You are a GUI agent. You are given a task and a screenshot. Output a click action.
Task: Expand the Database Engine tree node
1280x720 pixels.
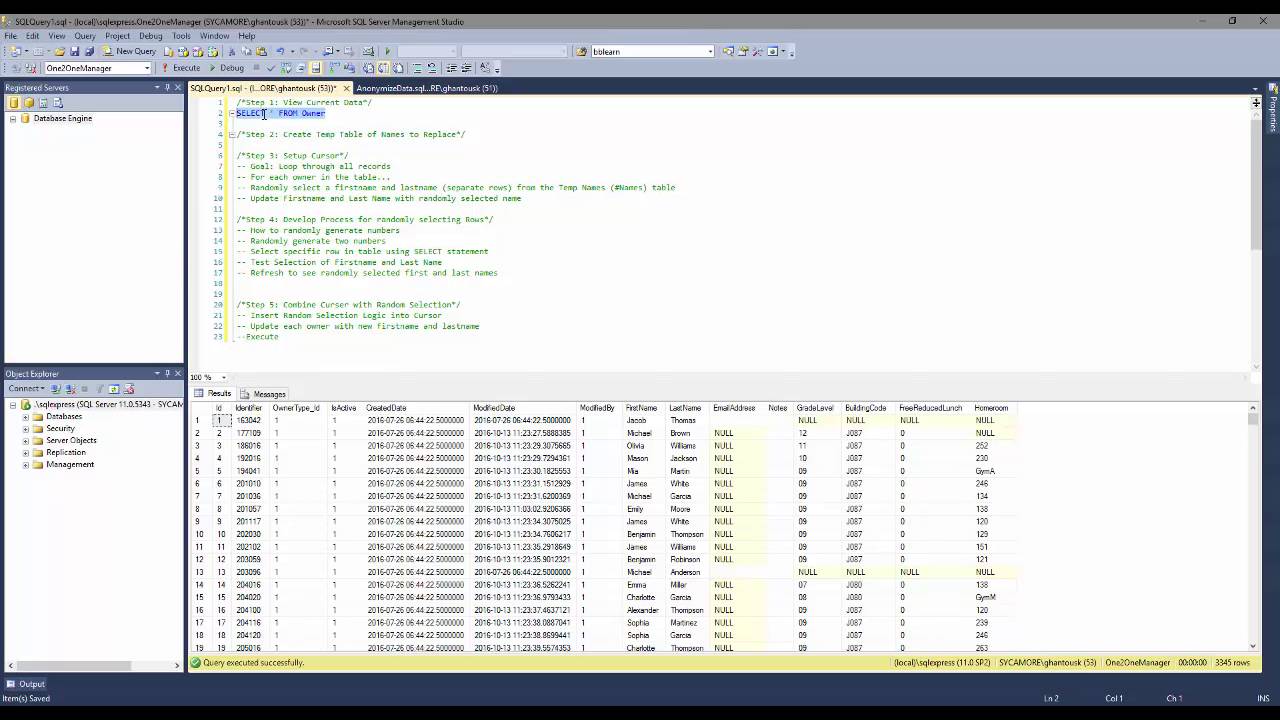[x=13, y=118]
